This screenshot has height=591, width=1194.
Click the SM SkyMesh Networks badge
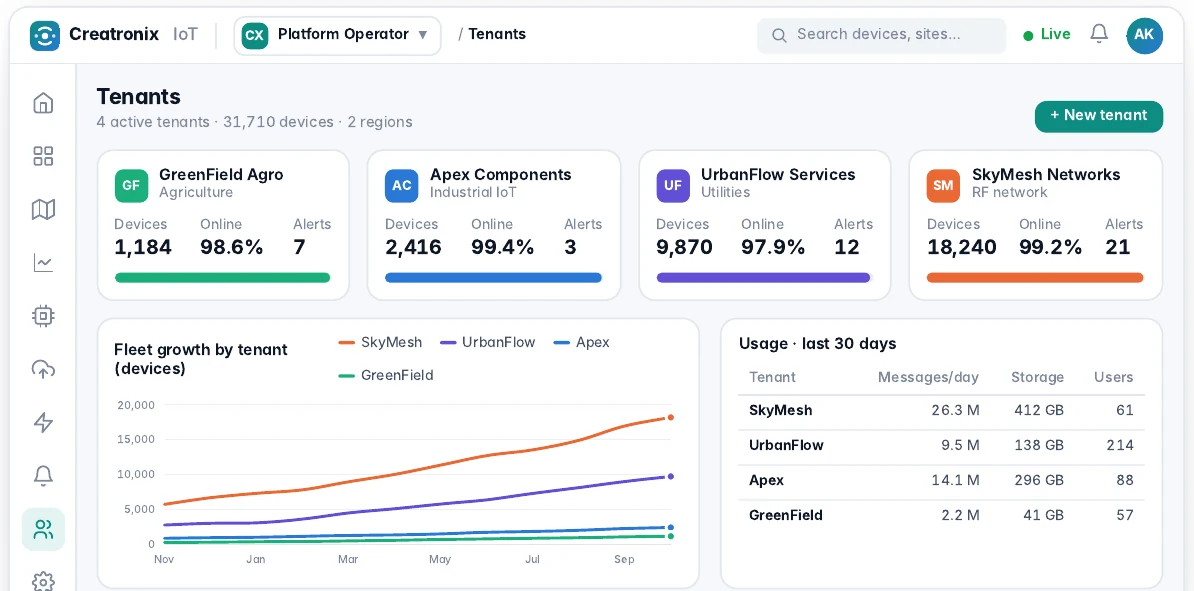tap(943, 186)
